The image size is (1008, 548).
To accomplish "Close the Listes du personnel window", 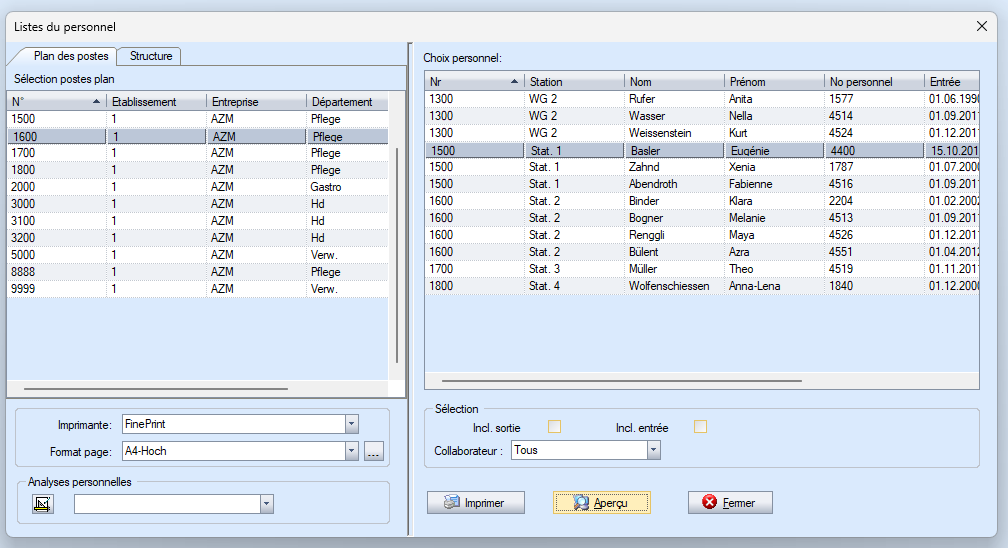I will pyautogui.click(x=981, y=26).
